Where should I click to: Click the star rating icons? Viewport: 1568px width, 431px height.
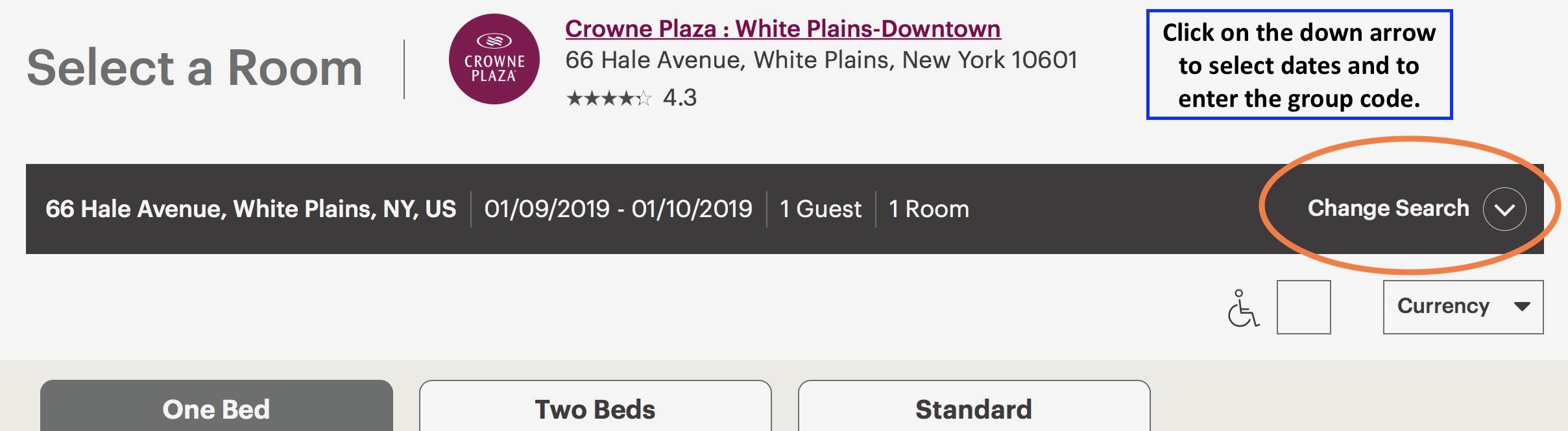(x=609, y=98)
